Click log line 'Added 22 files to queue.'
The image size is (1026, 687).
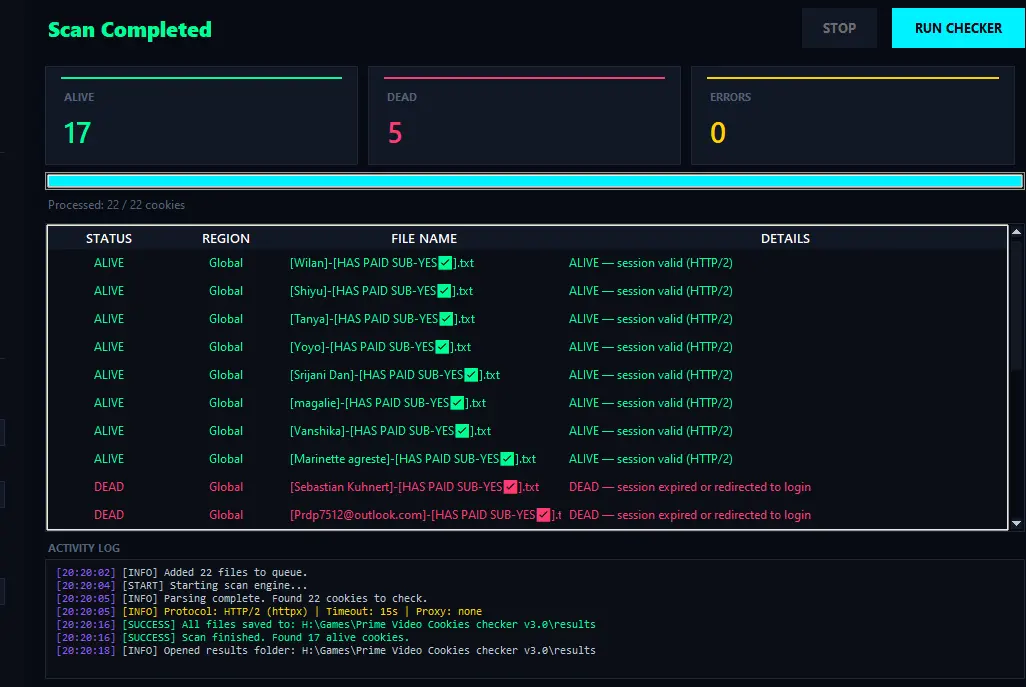(x=181, y=572)
